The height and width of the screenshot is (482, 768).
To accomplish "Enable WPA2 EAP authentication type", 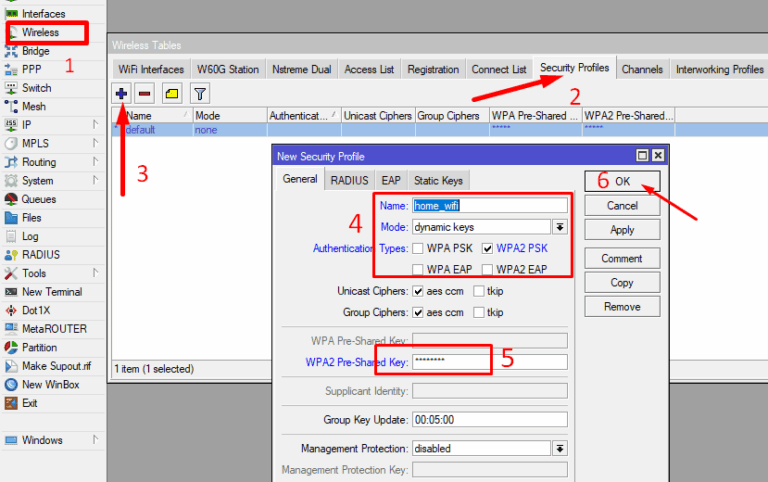I will pos(487,269).
